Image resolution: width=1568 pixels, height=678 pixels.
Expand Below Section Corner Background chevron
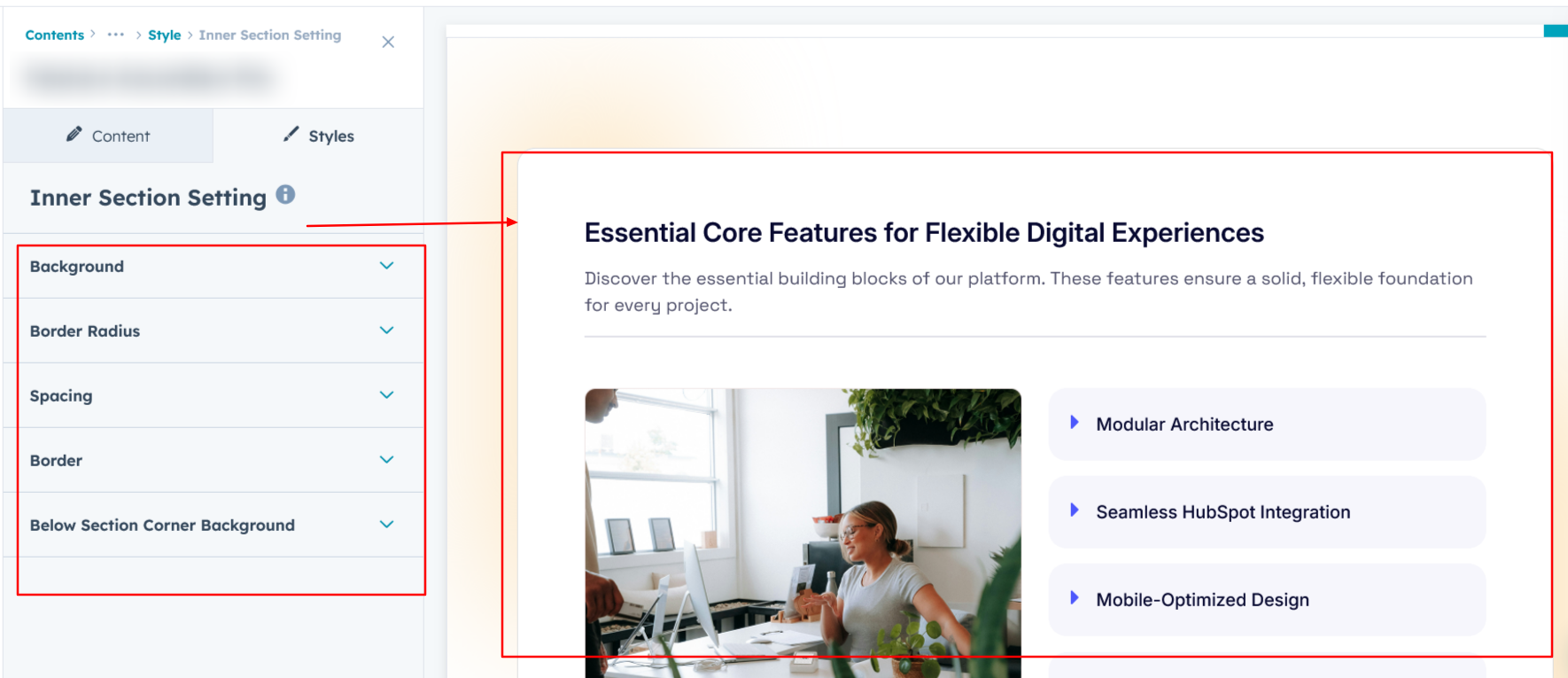tap(387, 525)
